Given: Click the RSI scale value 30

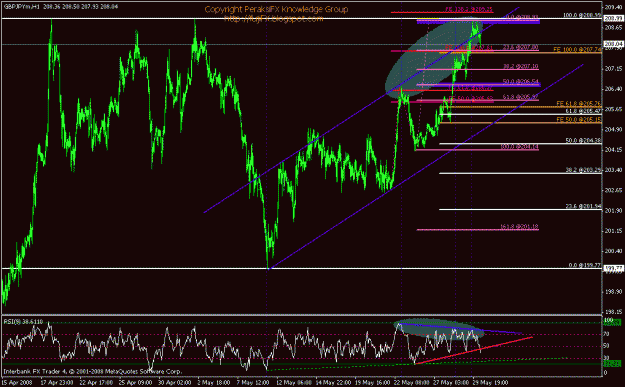Looking at the screenshot, I should pyautogui.click(x=607, y=358).
